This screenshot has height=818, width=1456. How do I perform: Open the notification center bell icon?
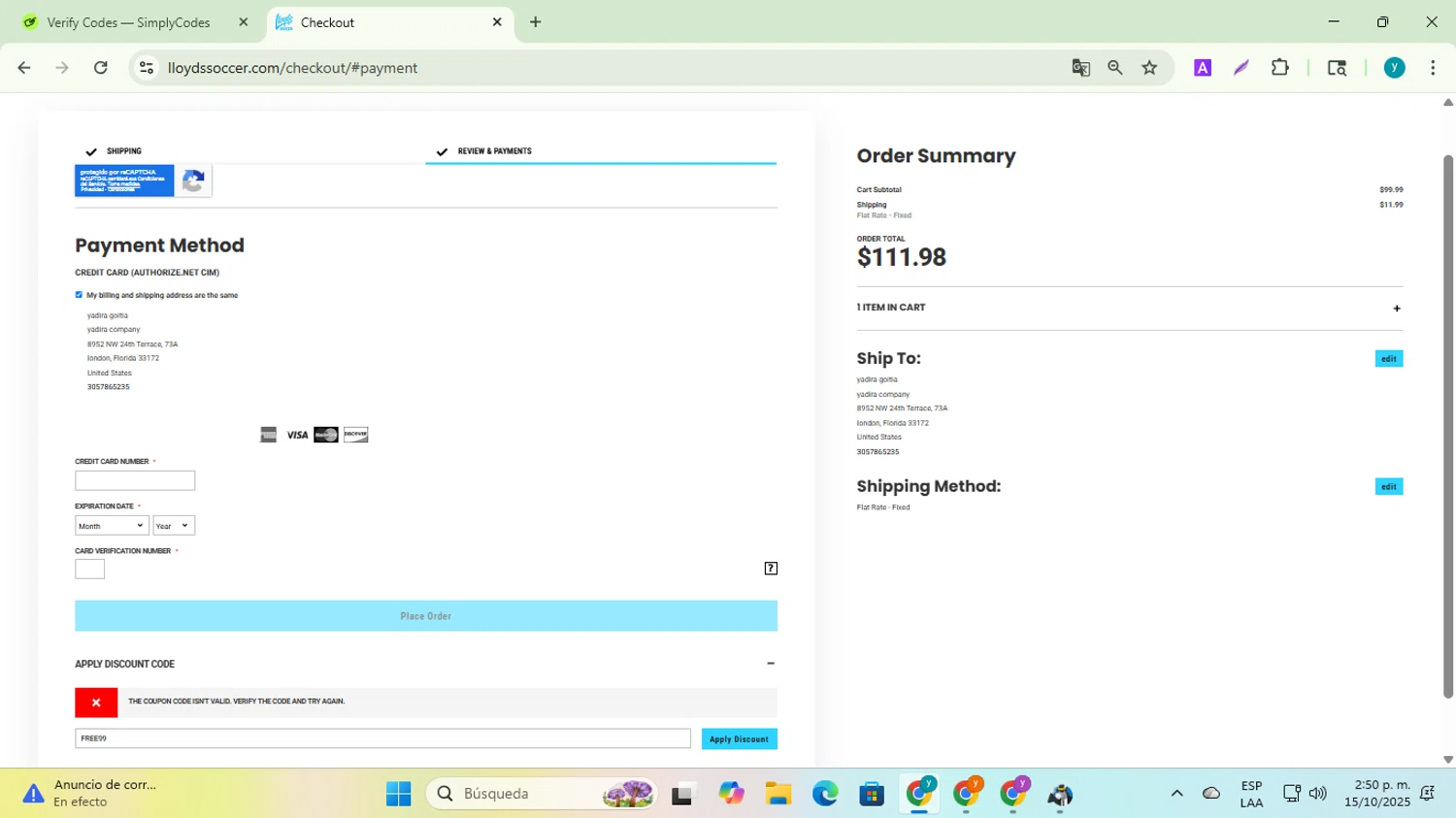[x=1428, y=794]
